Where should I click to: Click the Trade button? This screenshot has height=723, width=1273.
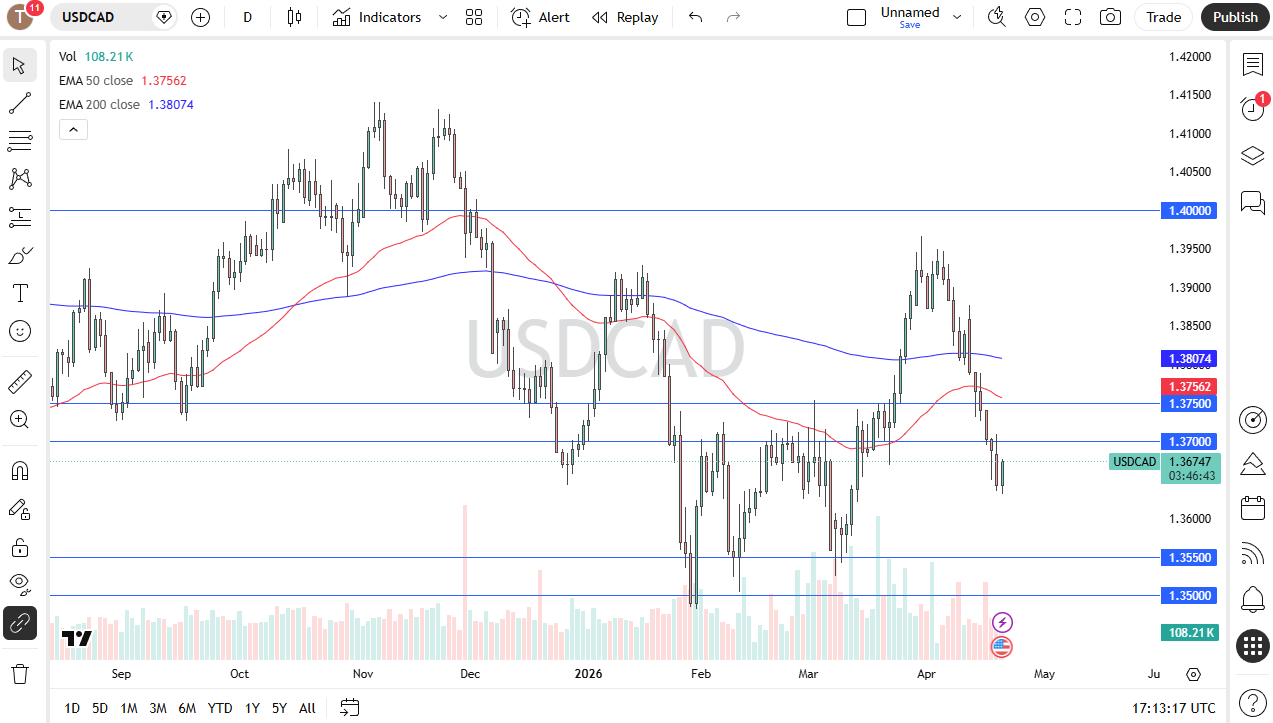pyautogui.click(x=1163, y=17)
